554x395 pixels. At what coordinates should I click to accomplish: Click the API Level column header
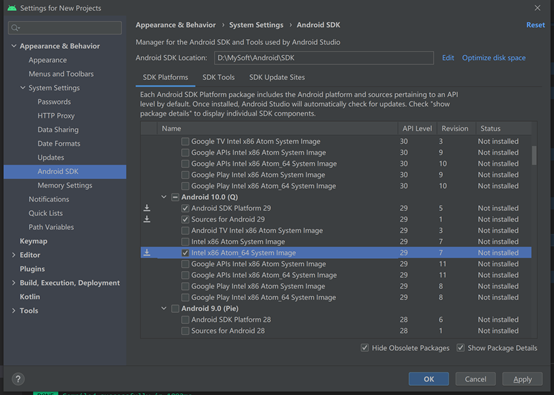pyautogui.click(x=417, y=129)
